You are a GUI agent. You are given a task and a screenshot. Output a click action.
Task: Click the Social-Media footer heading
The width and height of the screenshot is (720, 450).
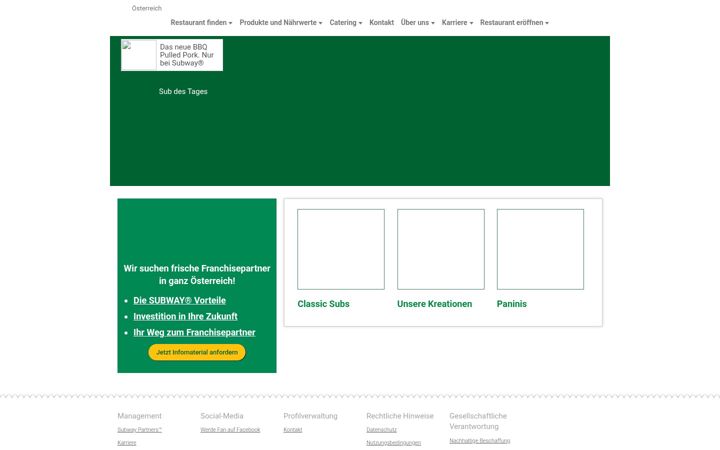coord(222,416)
